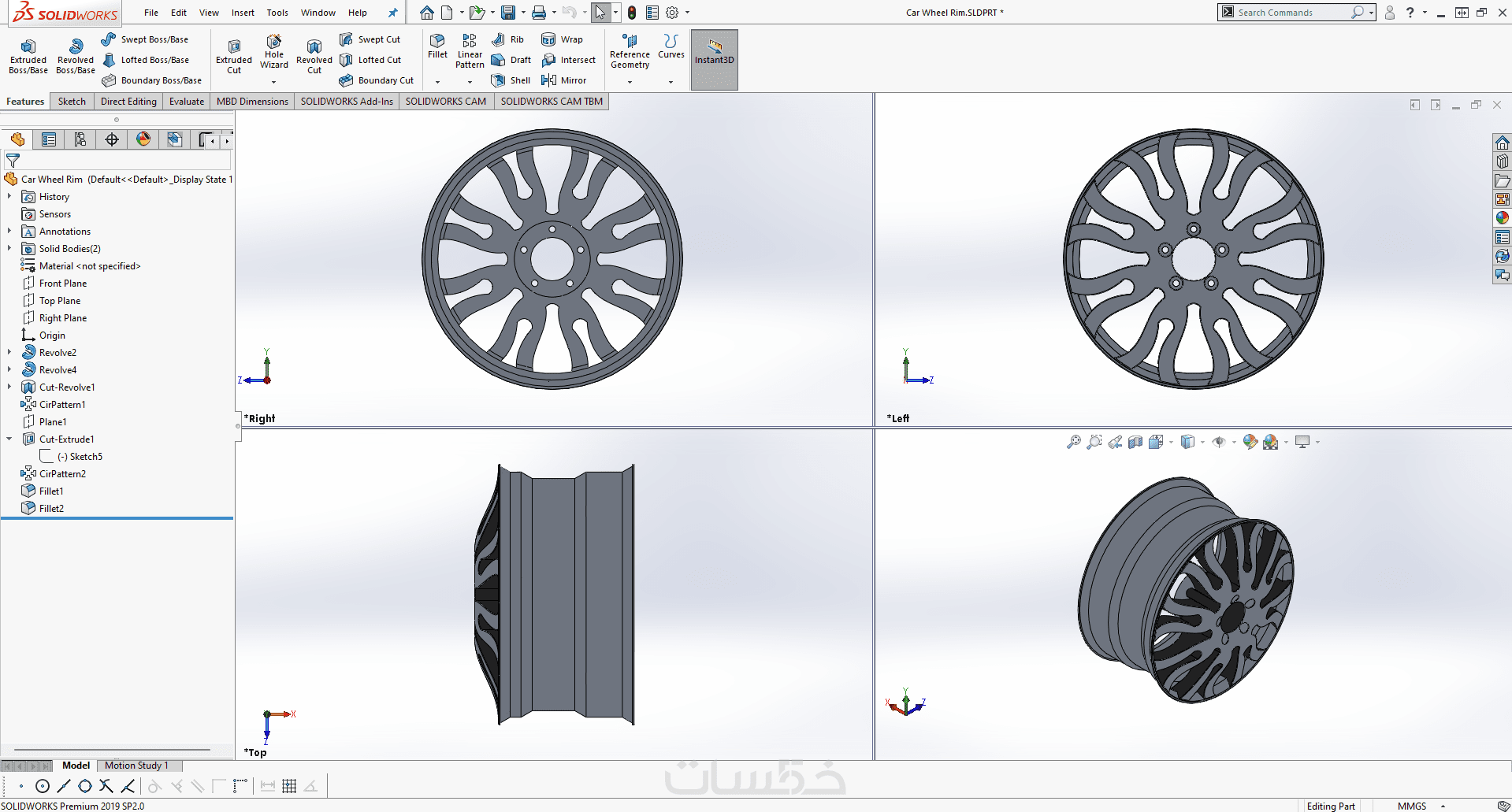Open the ConfigurationManager tab icon
Image resolution: width=1512 pixels, height=812 pixels.
(x=80, y=139)
